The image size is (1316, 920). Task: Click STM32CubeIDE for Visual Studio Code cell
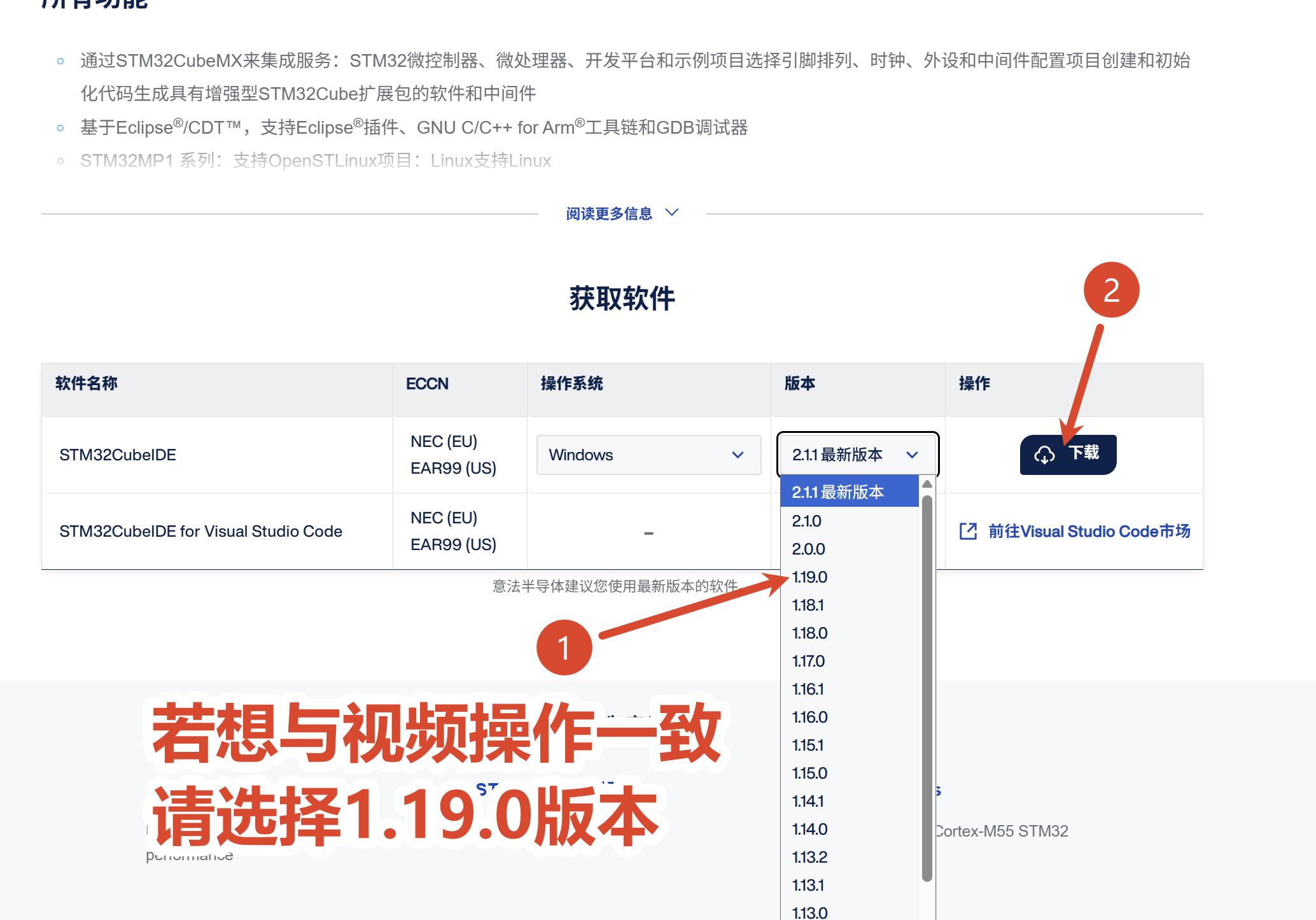[x=217, y=531]
